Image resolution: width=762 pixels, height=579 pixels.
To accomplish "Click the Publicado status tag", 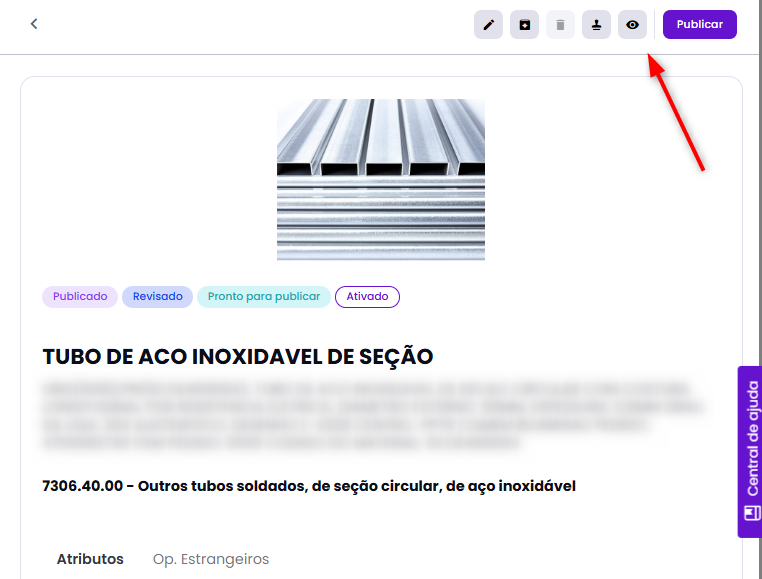I will point(80,297).
